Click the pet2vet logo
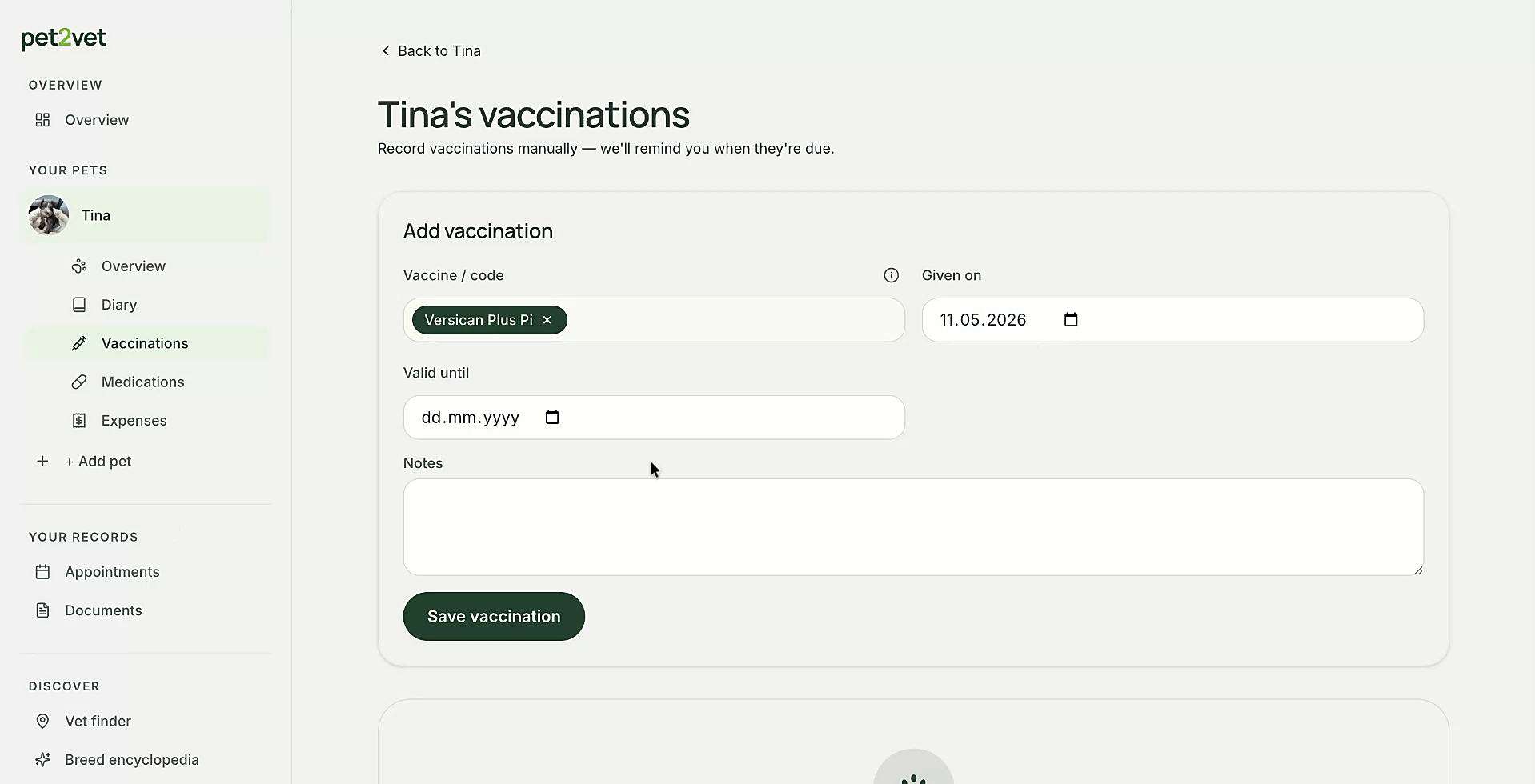This screenshot has height=784, width=1535. pos(64,38)
